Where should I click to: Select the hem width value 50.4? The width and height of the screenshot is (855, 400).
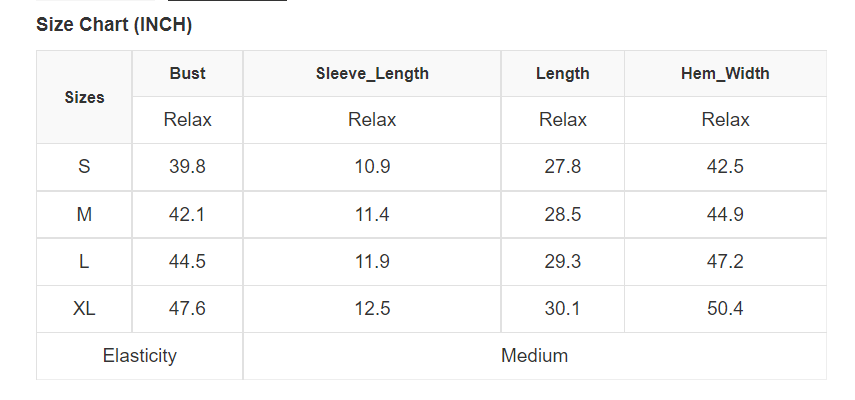tap(725, 309)
